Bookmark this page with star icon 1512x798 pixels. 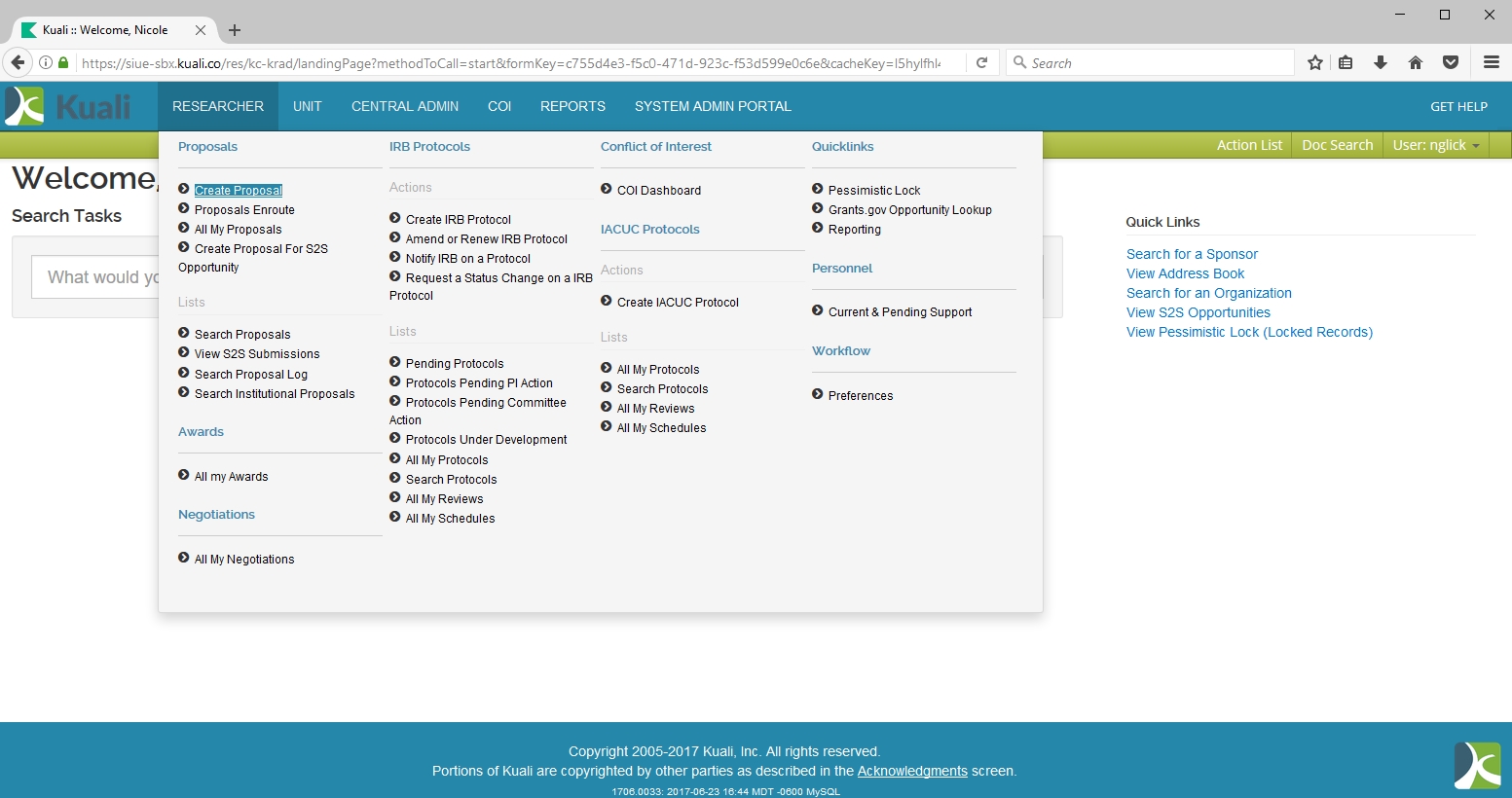coord(1315,63)
